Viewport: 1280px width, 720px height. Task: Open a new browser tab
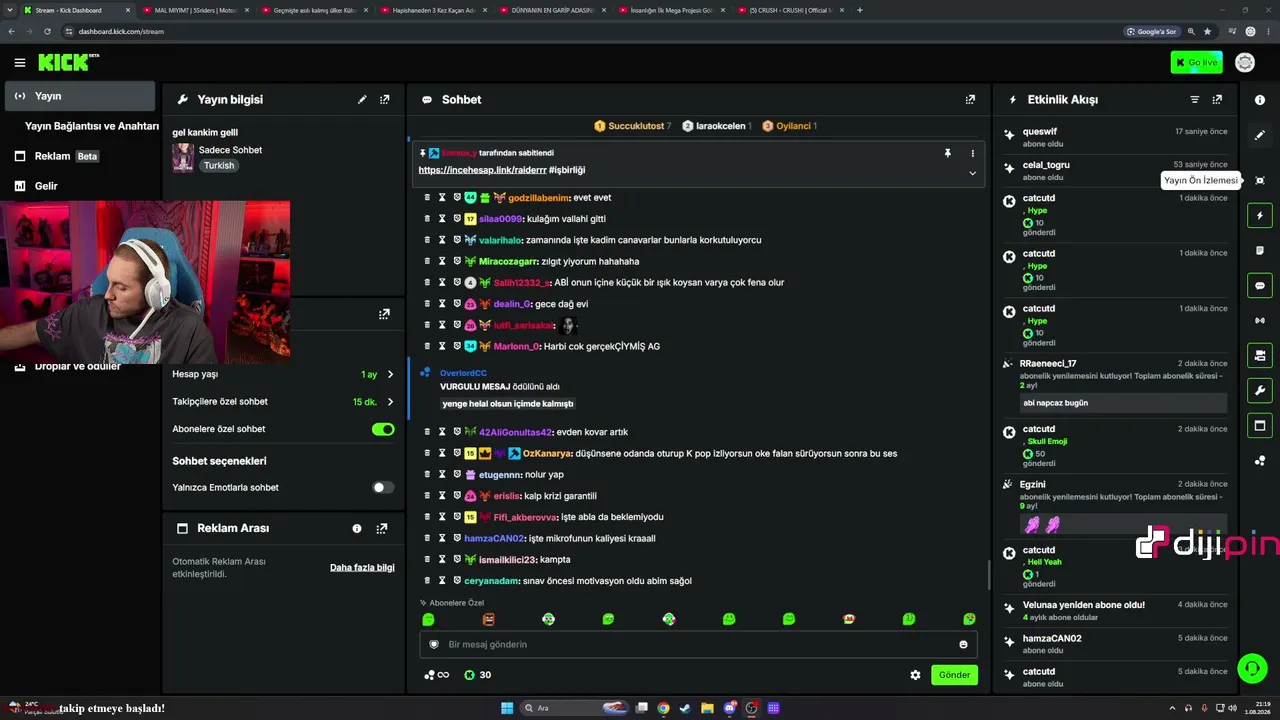pos(860,10)
